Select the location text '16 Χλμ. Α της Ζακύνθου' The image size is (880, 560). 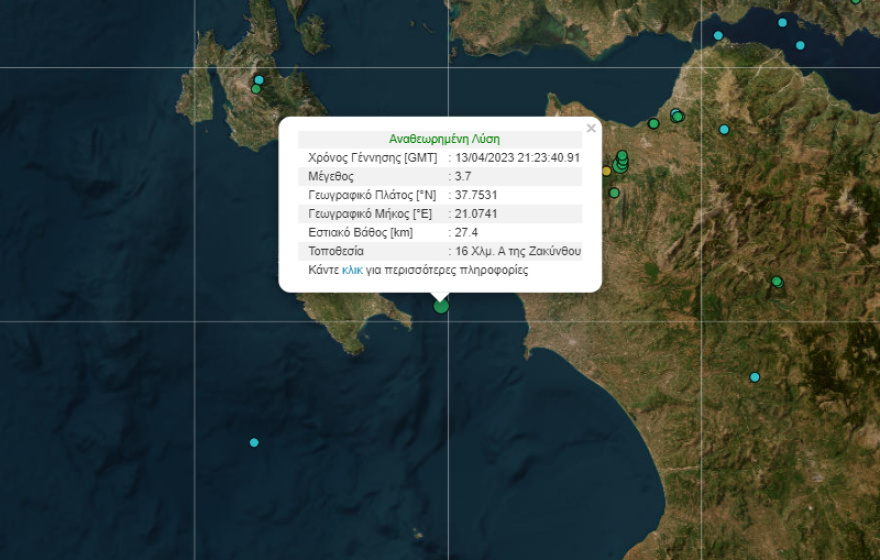tap(517, 251)
